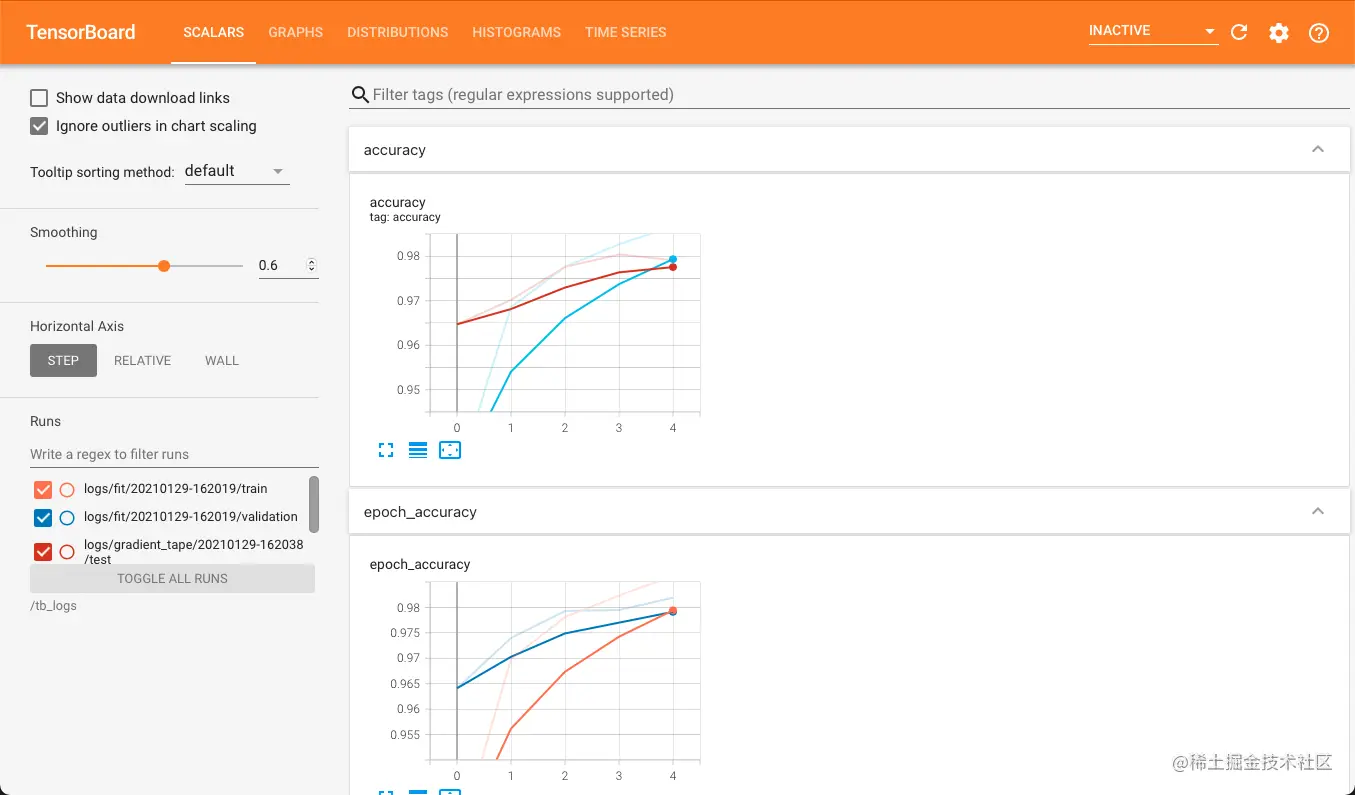Select only the validation run circle

[67, 518]
